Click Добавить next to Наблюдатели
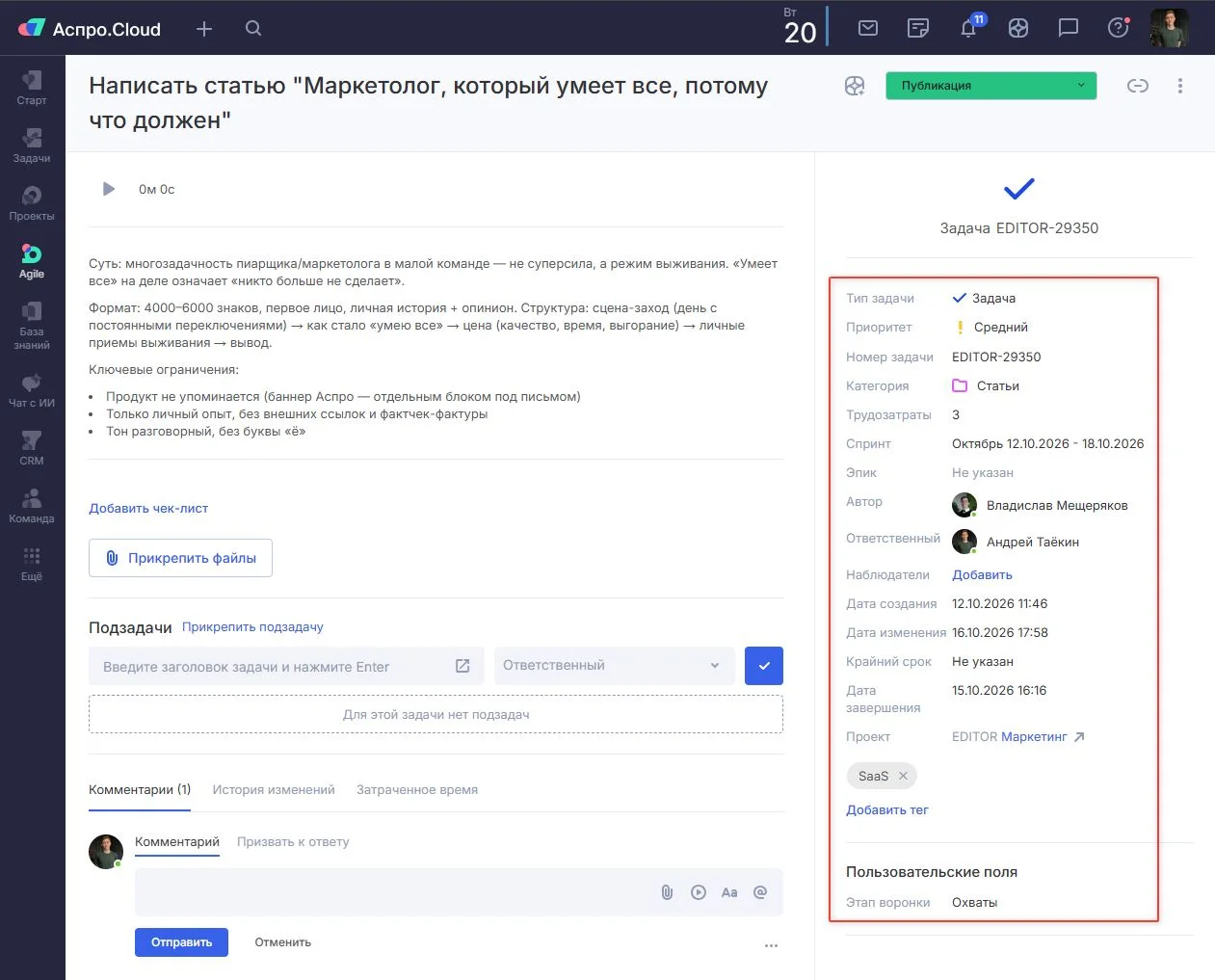 (982, 574)
